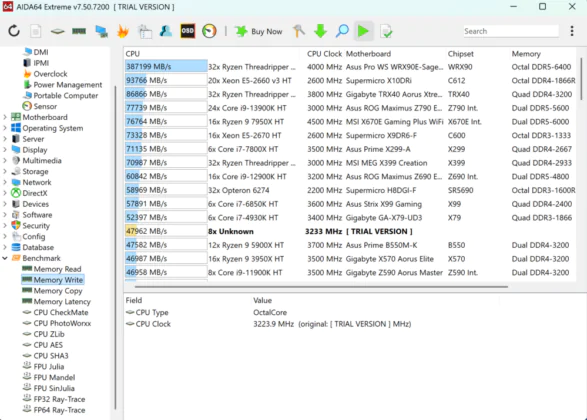
Task: Click the magnifier search icon
Action: (342, 31)
